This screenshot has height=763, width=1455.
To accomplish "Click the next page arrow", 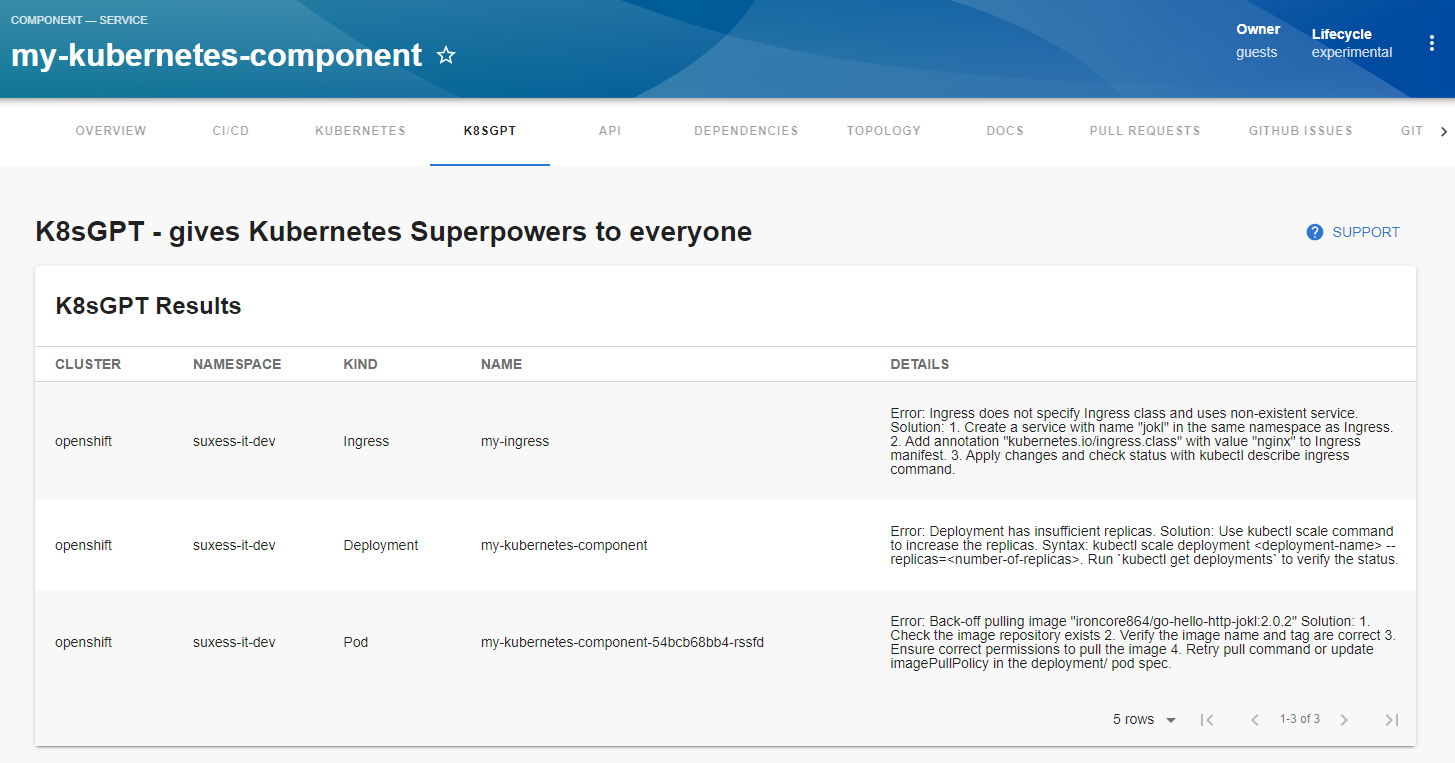I will 1343,719.
